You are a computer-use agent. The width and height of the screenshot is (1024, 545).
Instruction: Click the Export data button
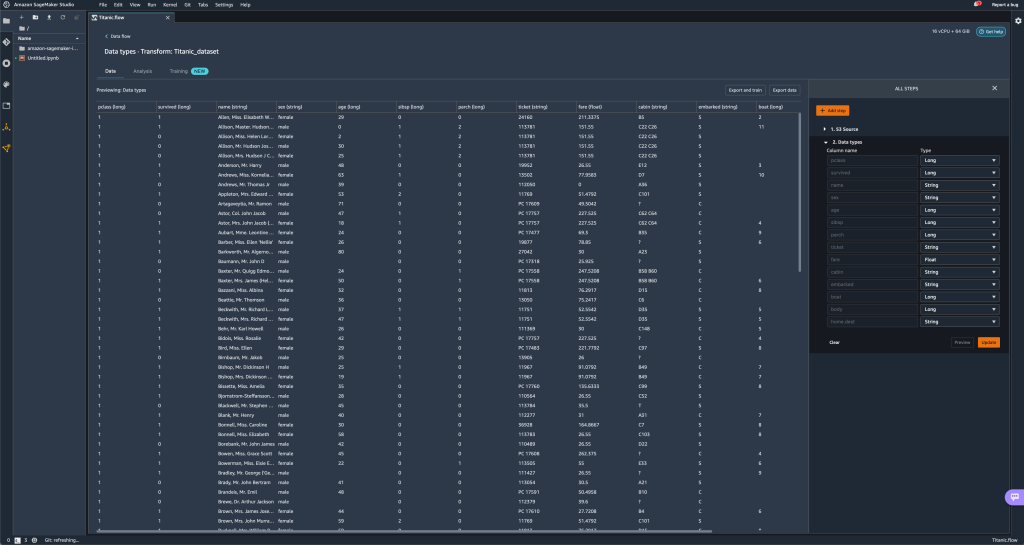[x=784, y=90]
